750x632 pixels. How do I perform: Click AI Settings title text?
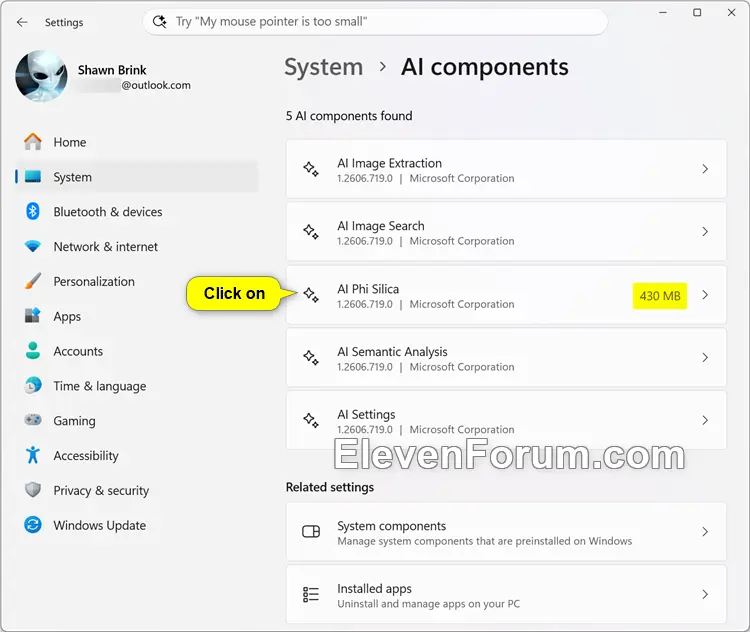click(366, 414)
